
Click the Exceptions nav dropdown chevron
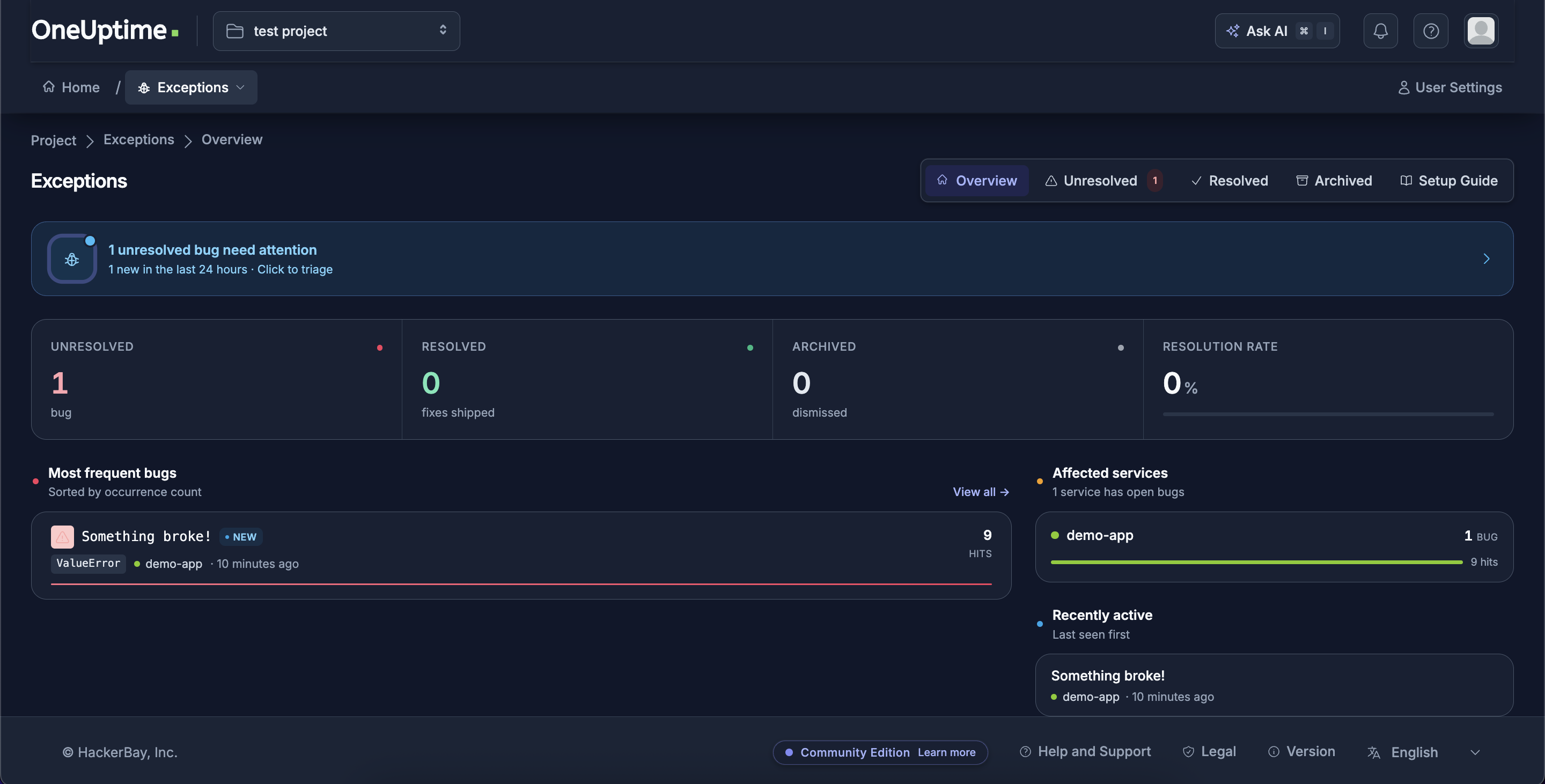point(240,87)
